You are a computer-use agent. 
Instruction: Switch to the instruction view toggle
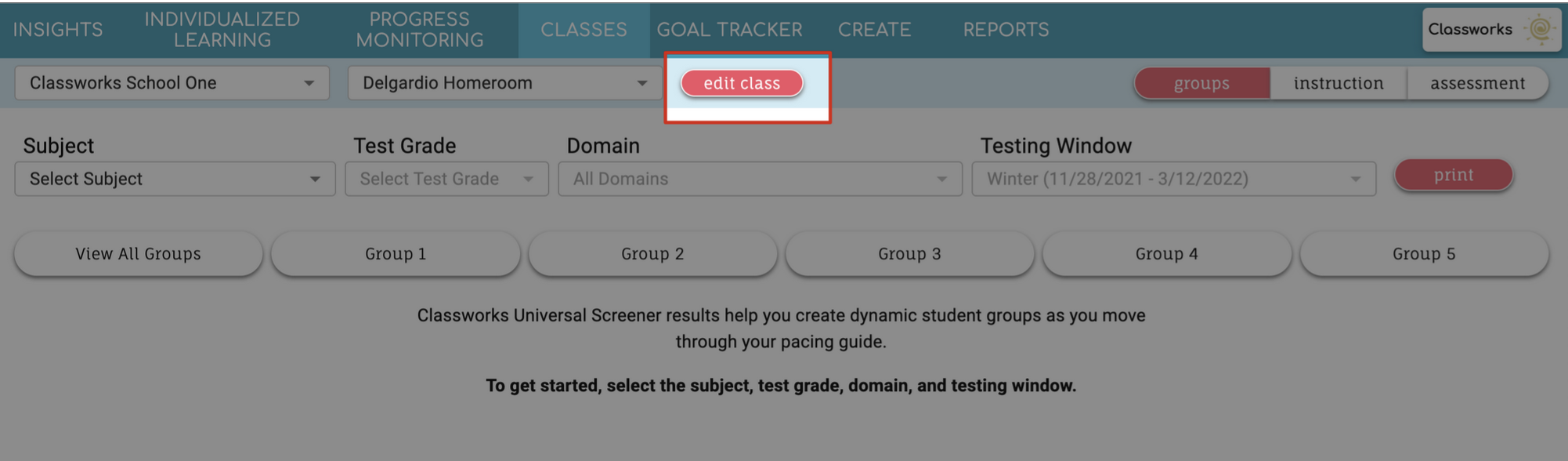1338,83
